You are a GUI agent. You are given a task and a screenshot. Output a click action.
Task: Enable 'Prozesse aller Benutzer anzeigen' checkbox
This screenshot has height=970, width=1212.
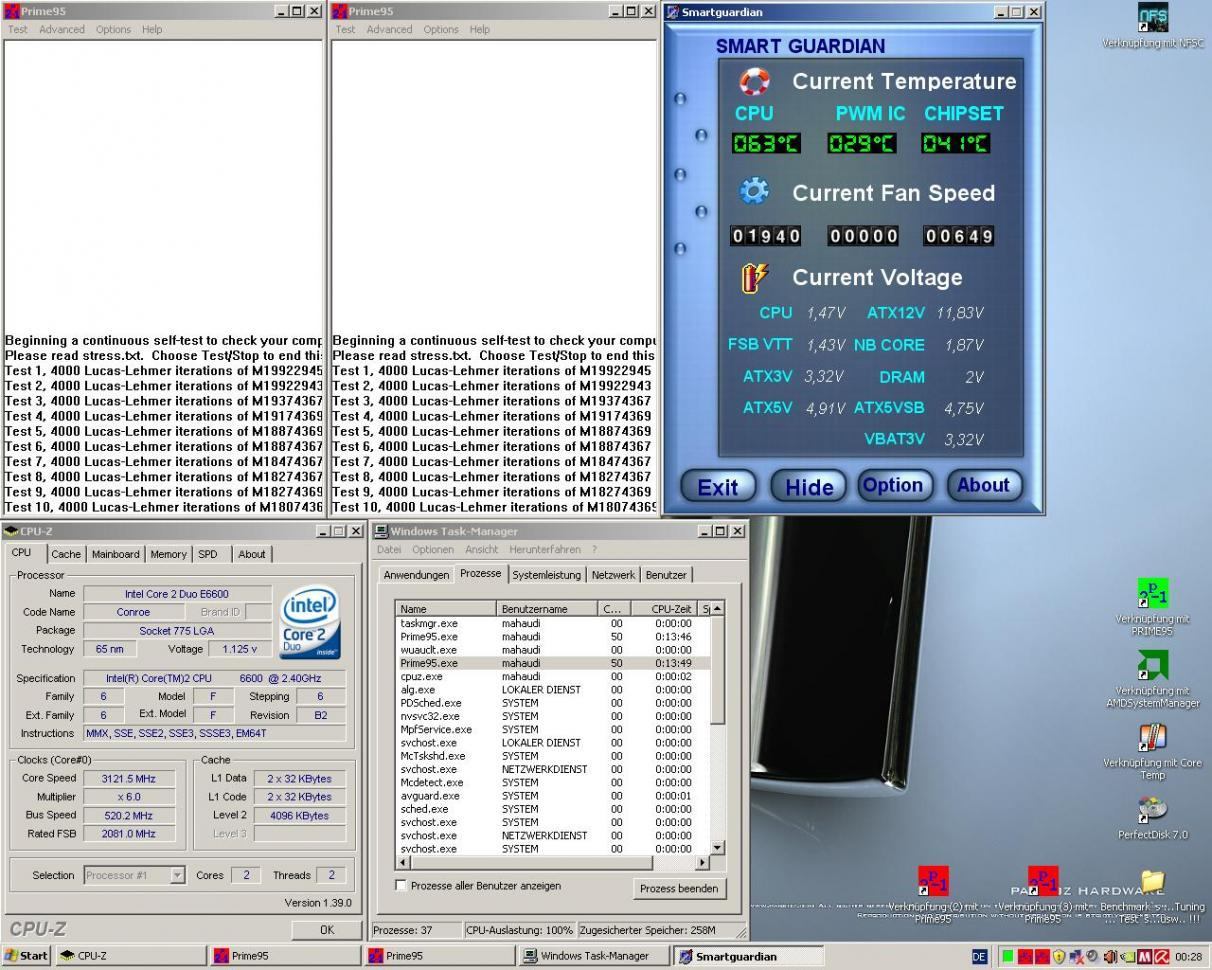coord(401,885)
